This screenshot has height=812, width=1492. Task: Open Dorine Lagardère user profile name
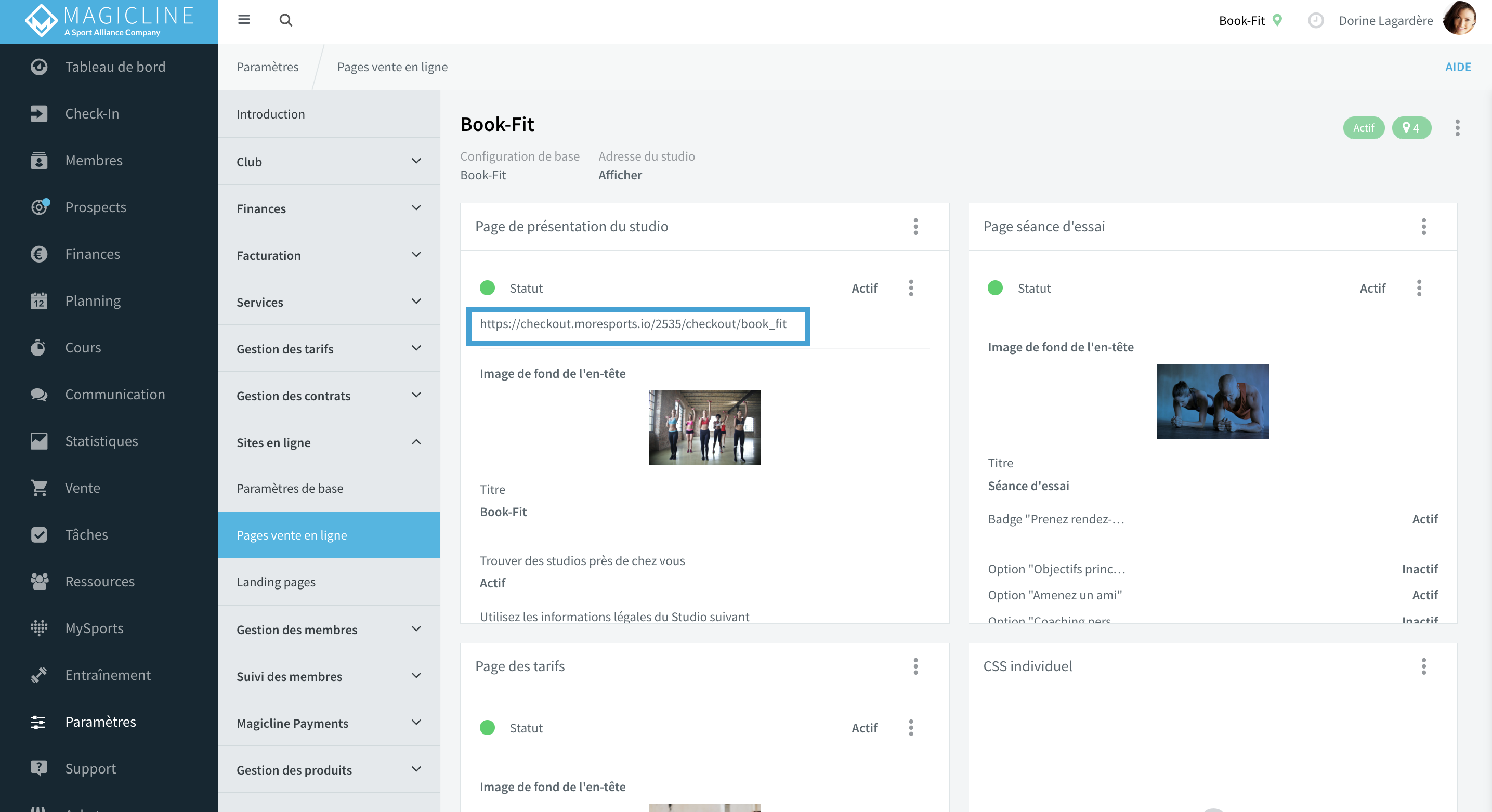pos(1385,21)
